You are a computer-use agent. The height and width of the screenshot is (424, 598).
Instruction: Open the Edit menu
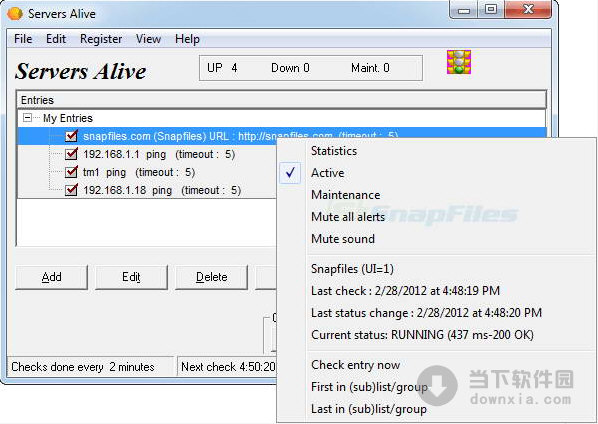[56, 39]
